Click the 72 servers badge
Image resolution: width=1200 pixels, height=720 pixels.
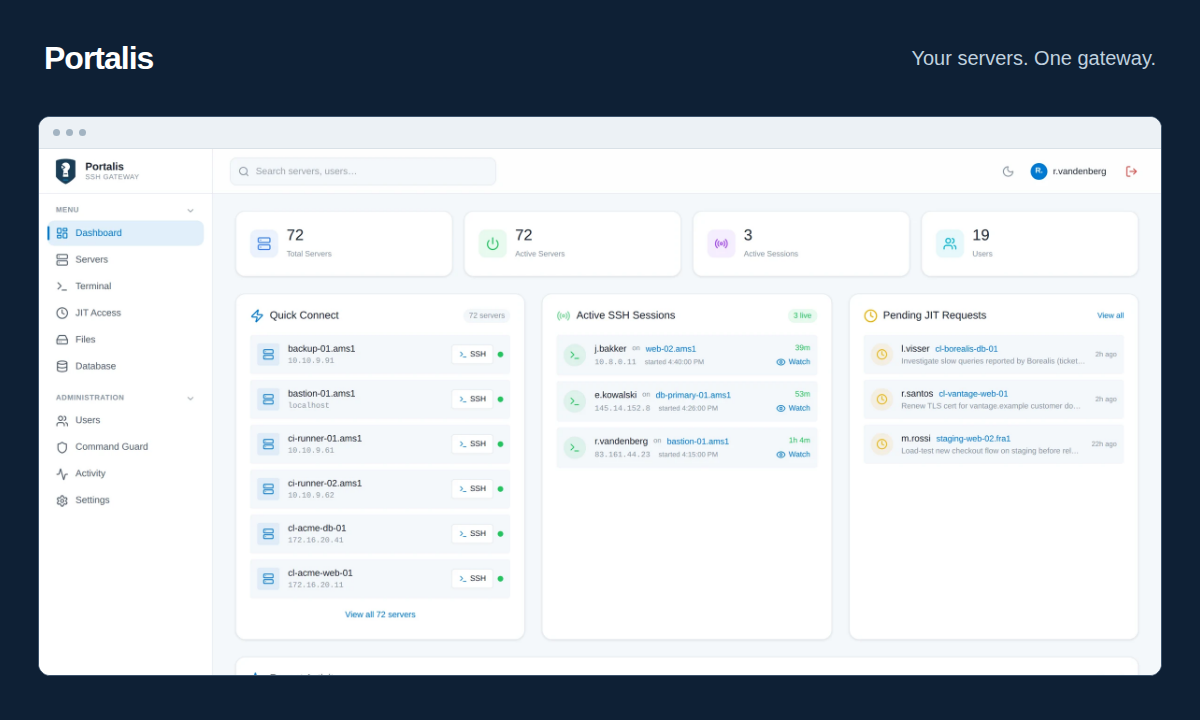[x=487, y=316]
